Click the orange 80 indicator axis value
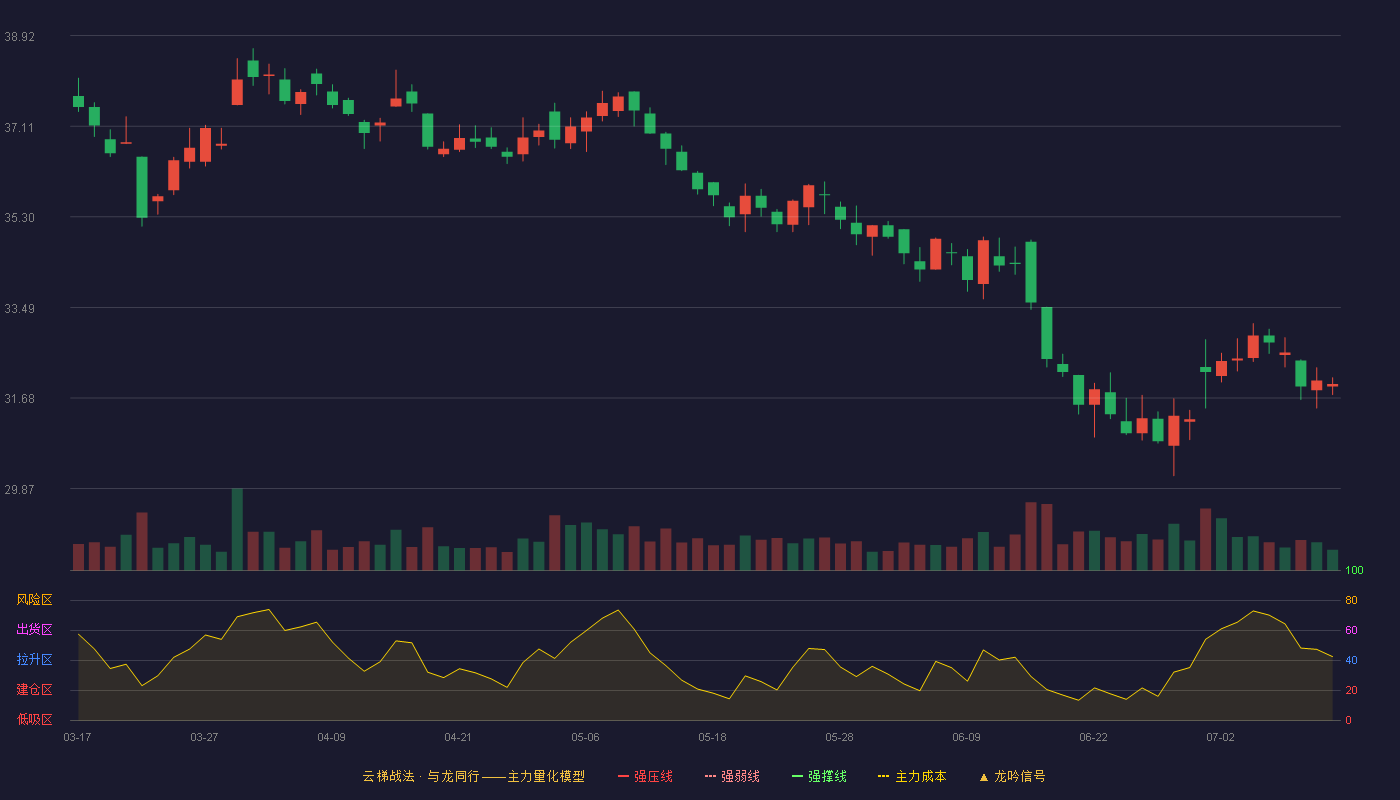The height and width of the screenshot is (800, 1400). [x=1351, y=600]
